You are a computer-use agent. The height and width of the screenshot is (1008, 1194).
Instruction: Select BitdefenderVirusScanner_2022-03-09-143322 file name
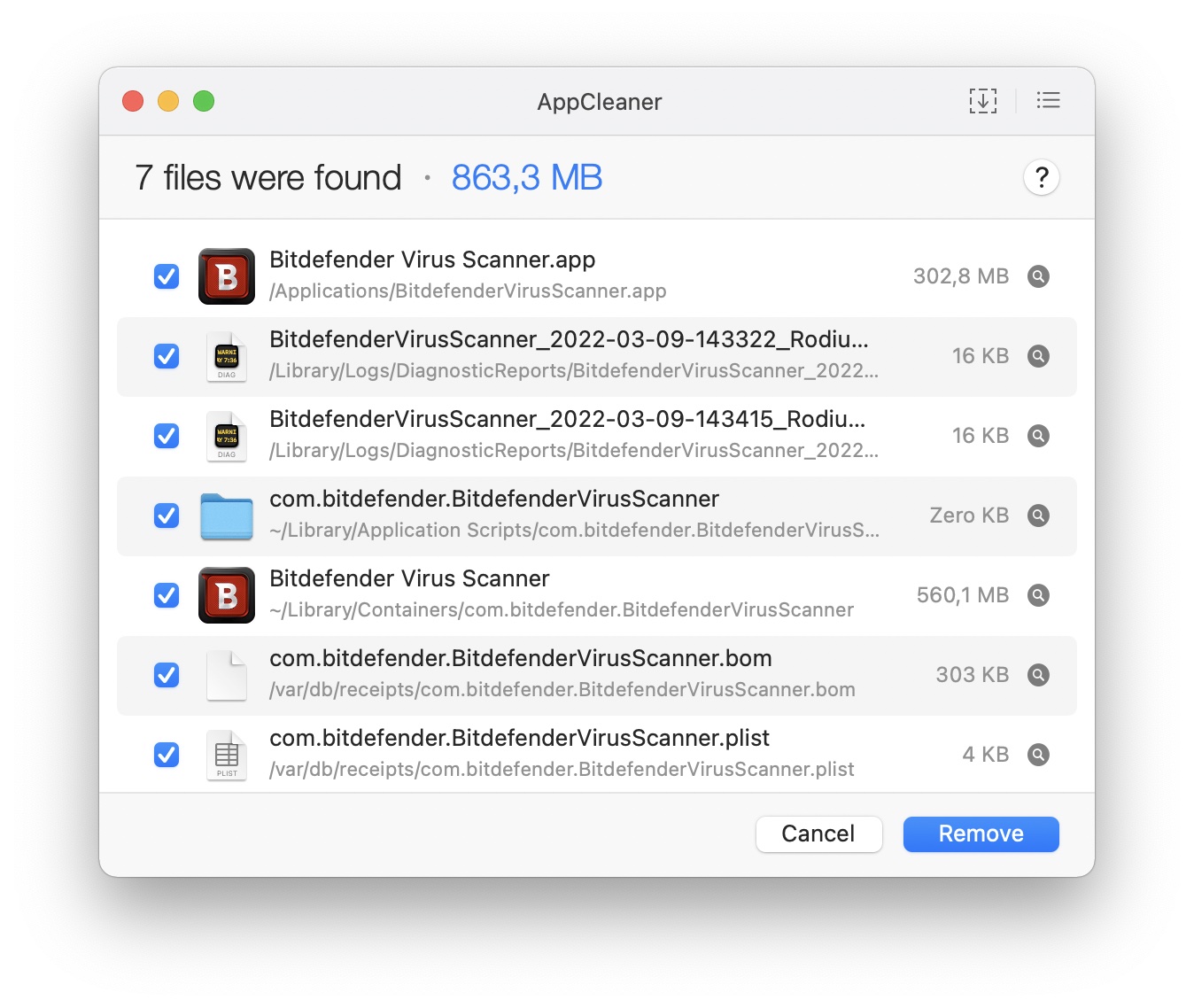[x=569, y=339]
